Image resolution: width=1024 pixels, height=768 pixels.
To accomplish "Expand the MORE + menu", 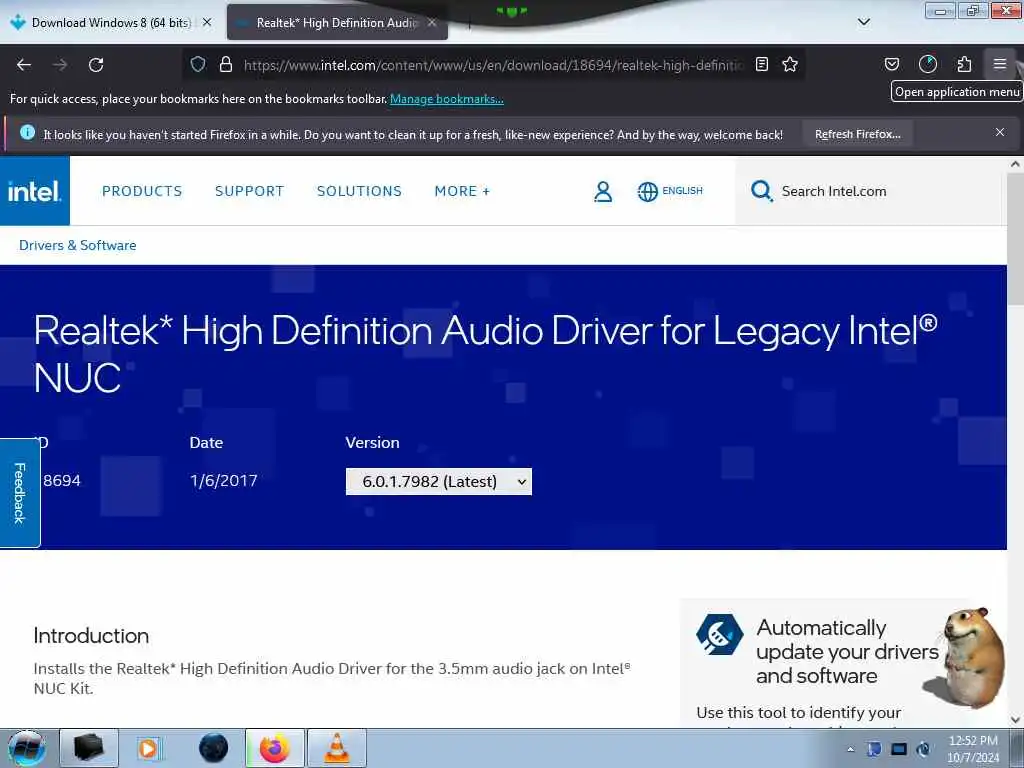I will point(462,191).
